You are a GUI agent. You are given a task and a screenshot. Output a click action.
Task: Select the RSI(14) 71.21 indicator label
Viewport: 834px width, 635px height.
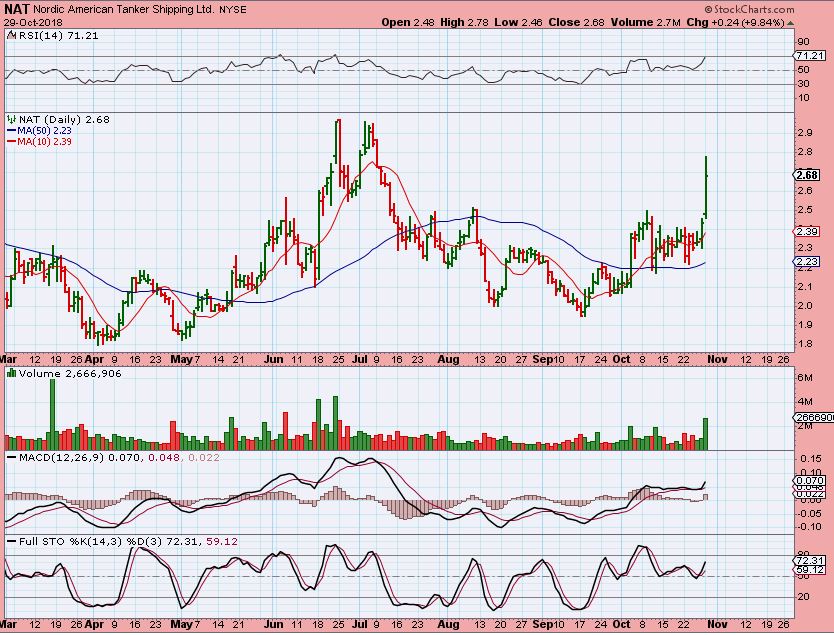pos(59,36)
